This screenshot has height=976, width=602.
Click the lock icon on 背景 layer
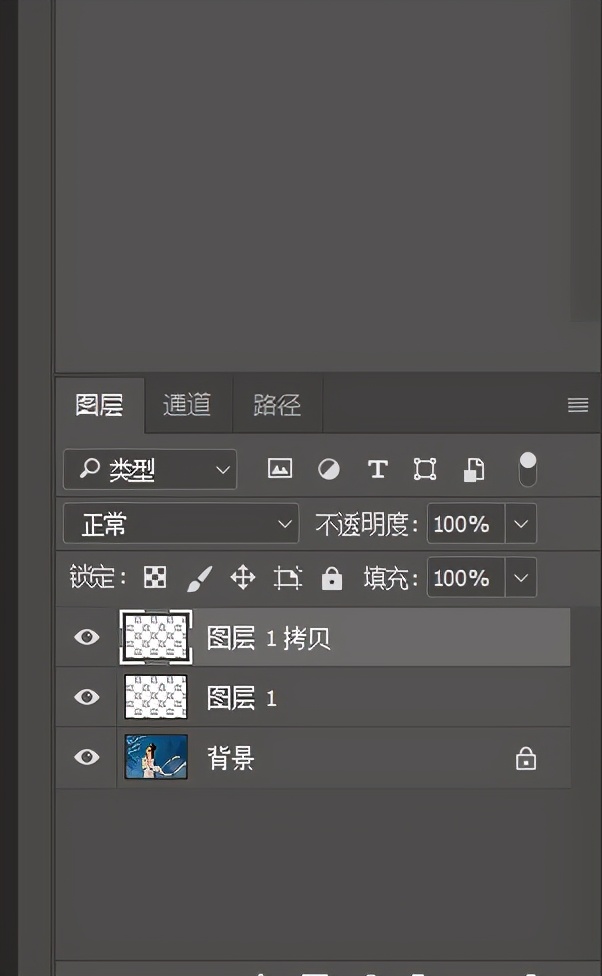[x=525, y=758]
